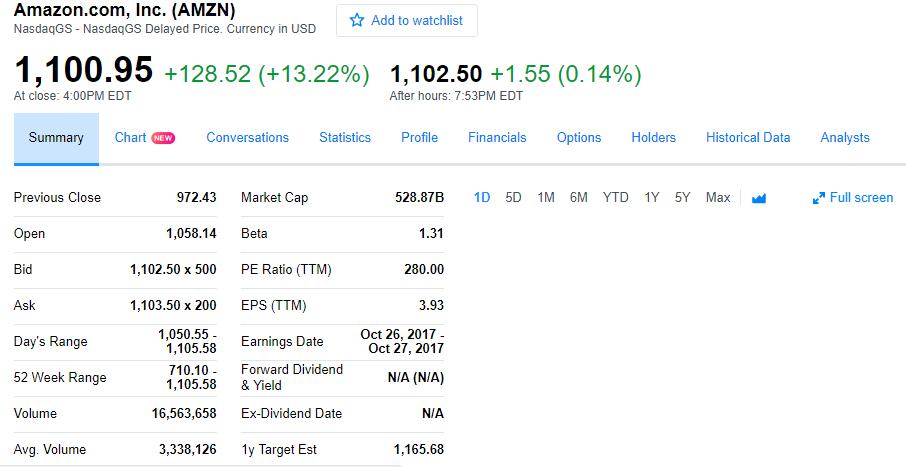Click the Add to watchlist button
The width and height of the screenshot is (906, 467).
click(407, 21)
